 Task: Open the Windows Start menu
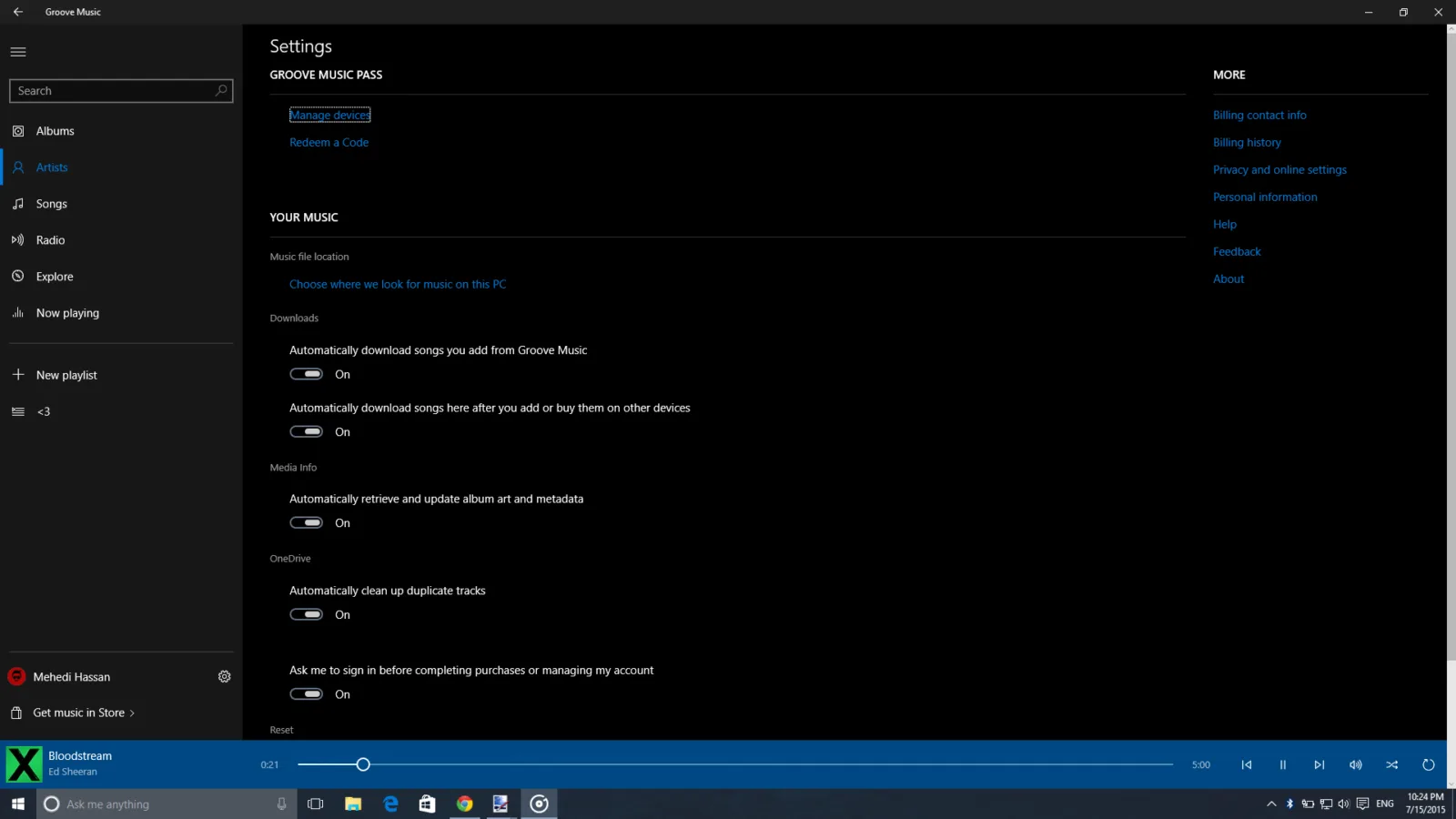[18, 804]
